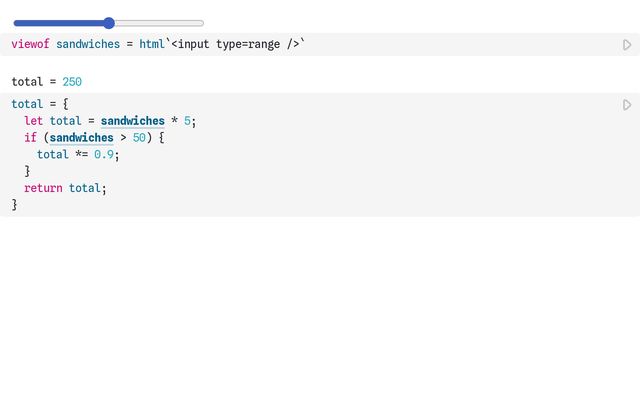Click the filled left portion of slider
640x400 pixels.
(58, 23)
